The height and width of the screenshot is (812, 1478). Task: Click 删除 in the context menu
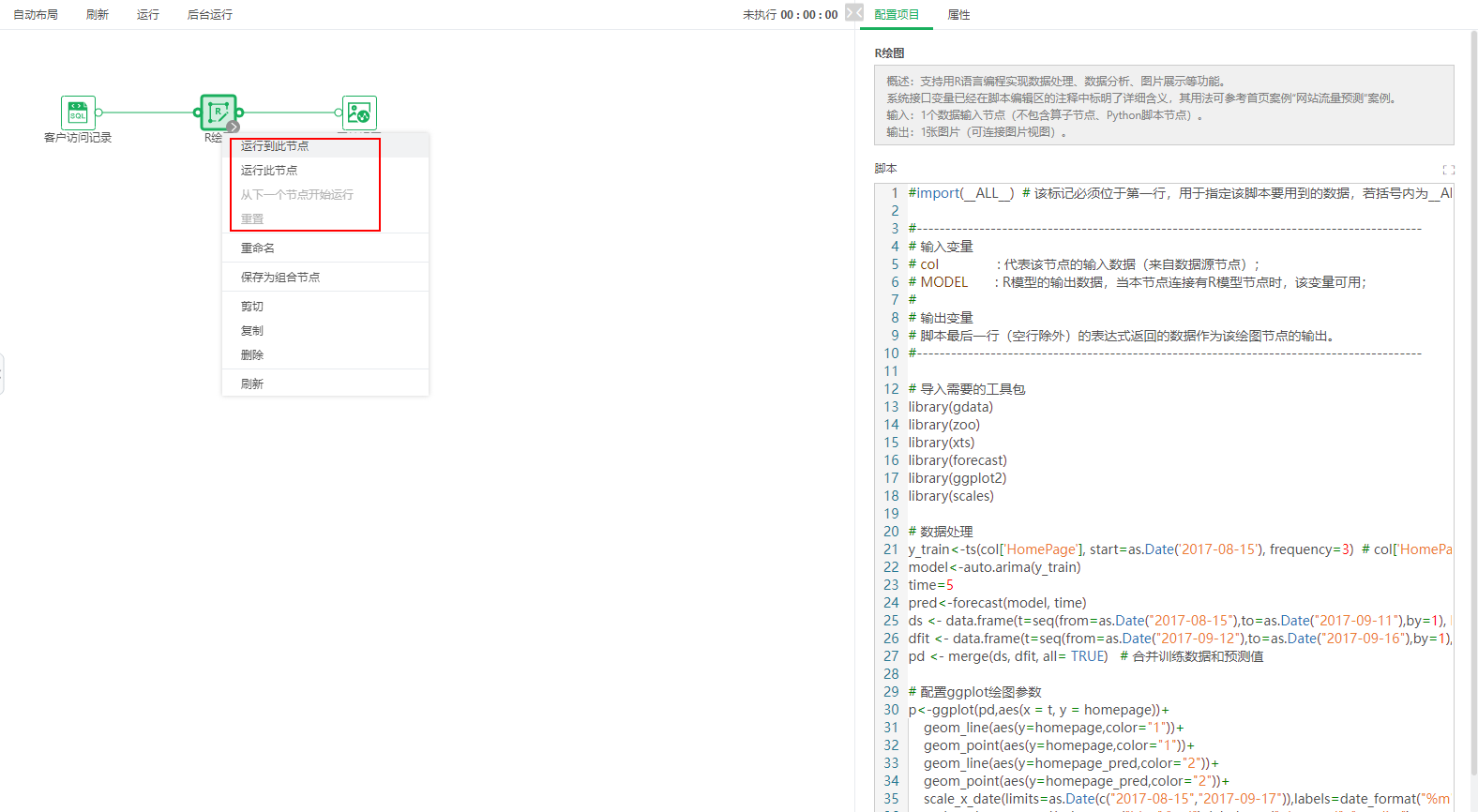pyautogui.click(x=252, y=355)
